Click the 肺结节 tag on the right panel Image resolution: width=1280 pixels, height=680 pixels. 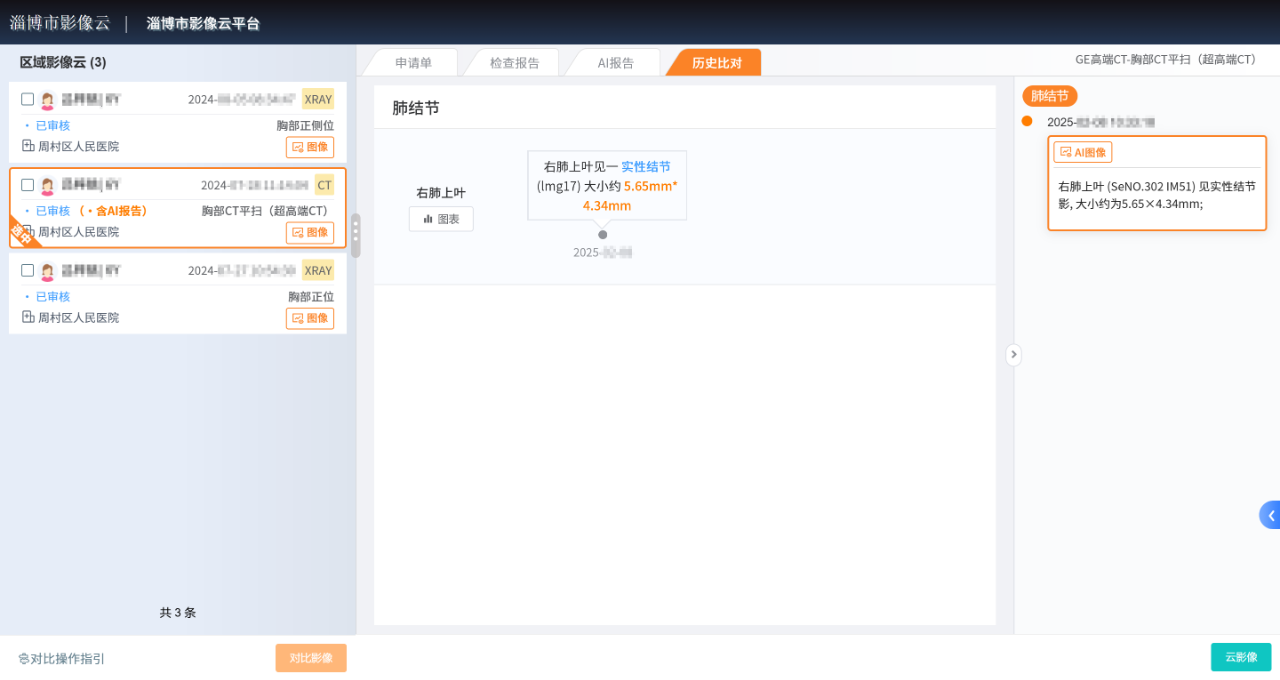(1049, 96)
